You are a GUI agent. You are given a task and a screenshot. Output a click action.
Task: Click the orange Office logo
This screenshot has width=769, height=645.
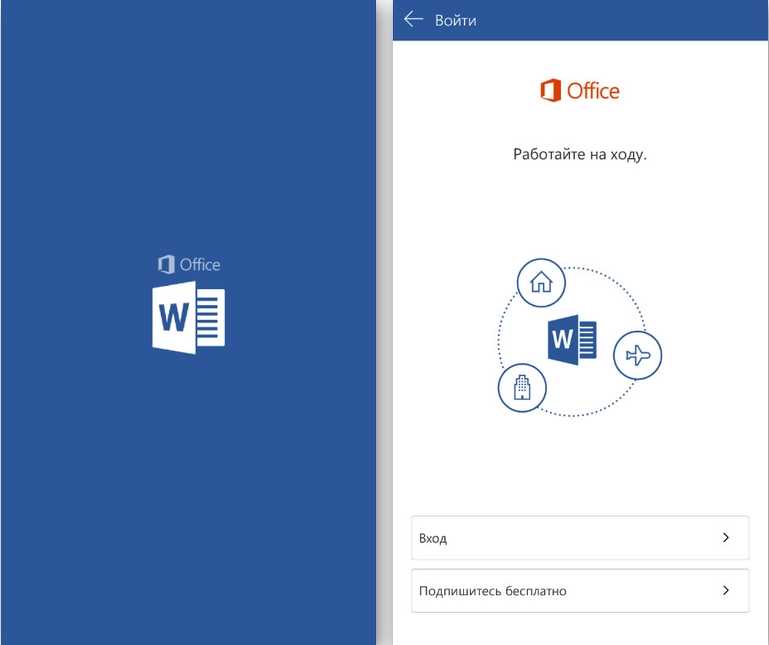click(580, 91)
